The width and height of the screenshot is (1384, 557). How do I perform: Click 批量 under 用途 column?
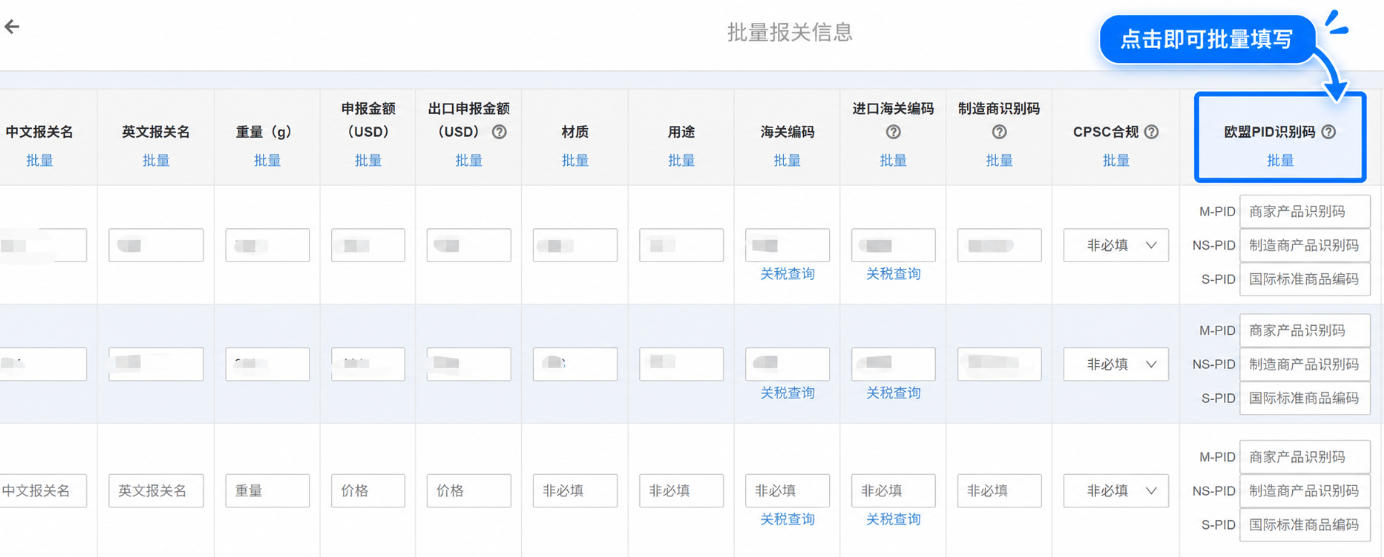(681, 160)
